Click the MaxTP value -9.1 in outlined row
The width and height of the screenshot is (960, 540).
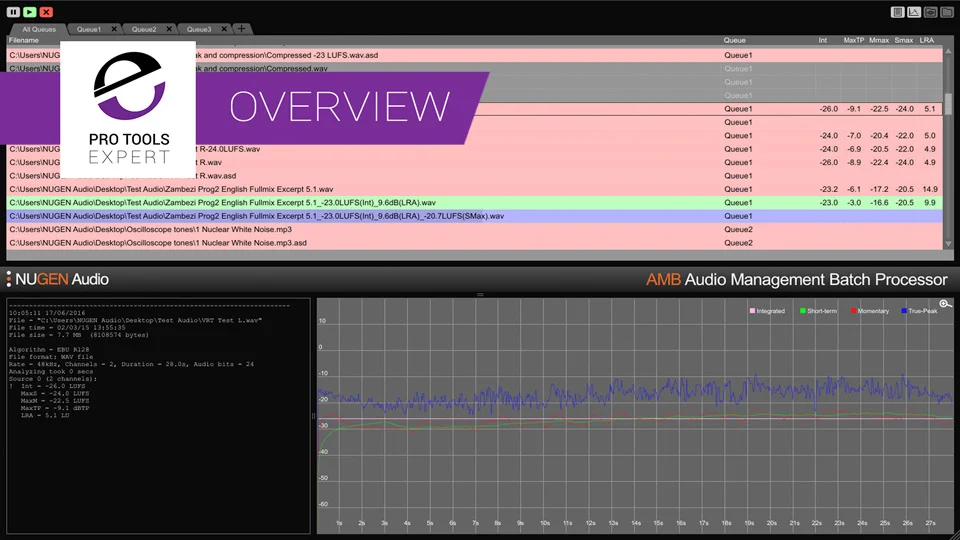coord(854,109)
